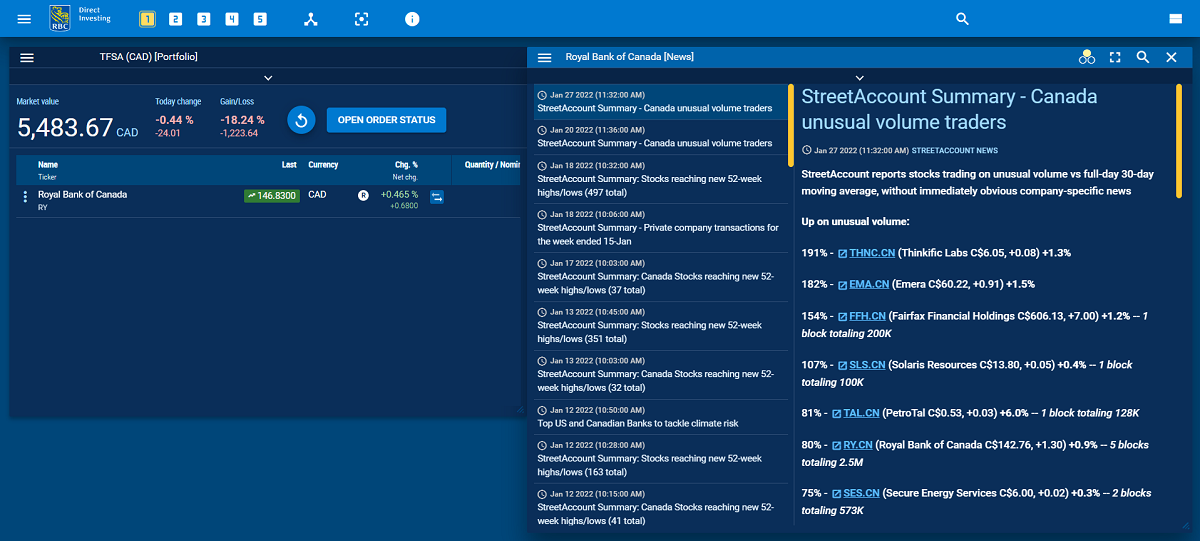Image resolution: width=1200 pixels, height=541 pixels.
Task: Click the 5,483.67 market value
Action: coord(65,128)
